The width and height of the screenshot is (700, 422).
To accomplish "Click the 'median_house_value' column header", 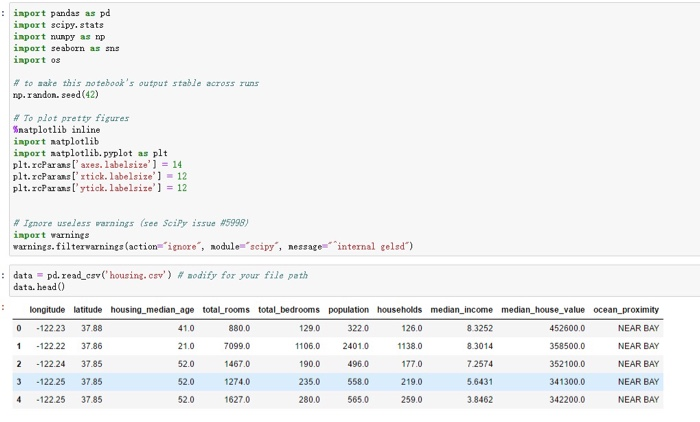I will pyautogui.click(x=543, y=310).
